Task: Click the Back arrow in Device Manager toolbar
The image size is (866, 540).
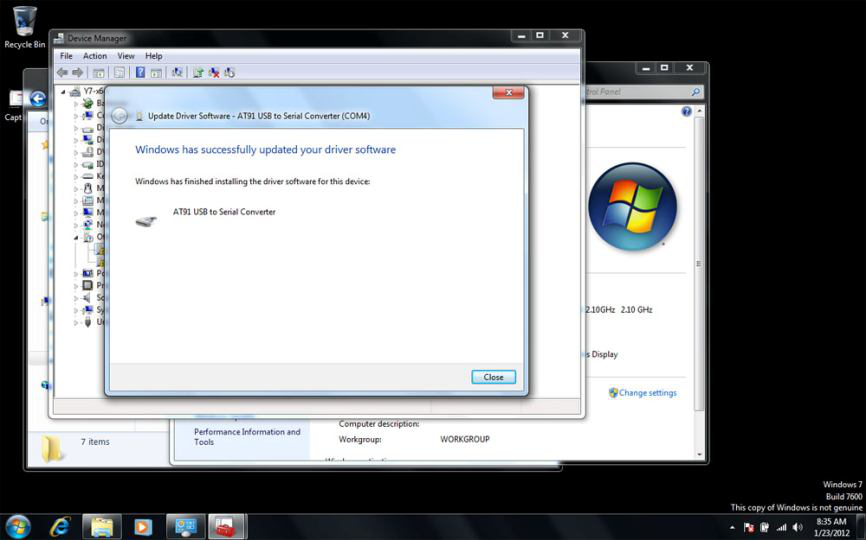Action: click(x=62, y=72)
